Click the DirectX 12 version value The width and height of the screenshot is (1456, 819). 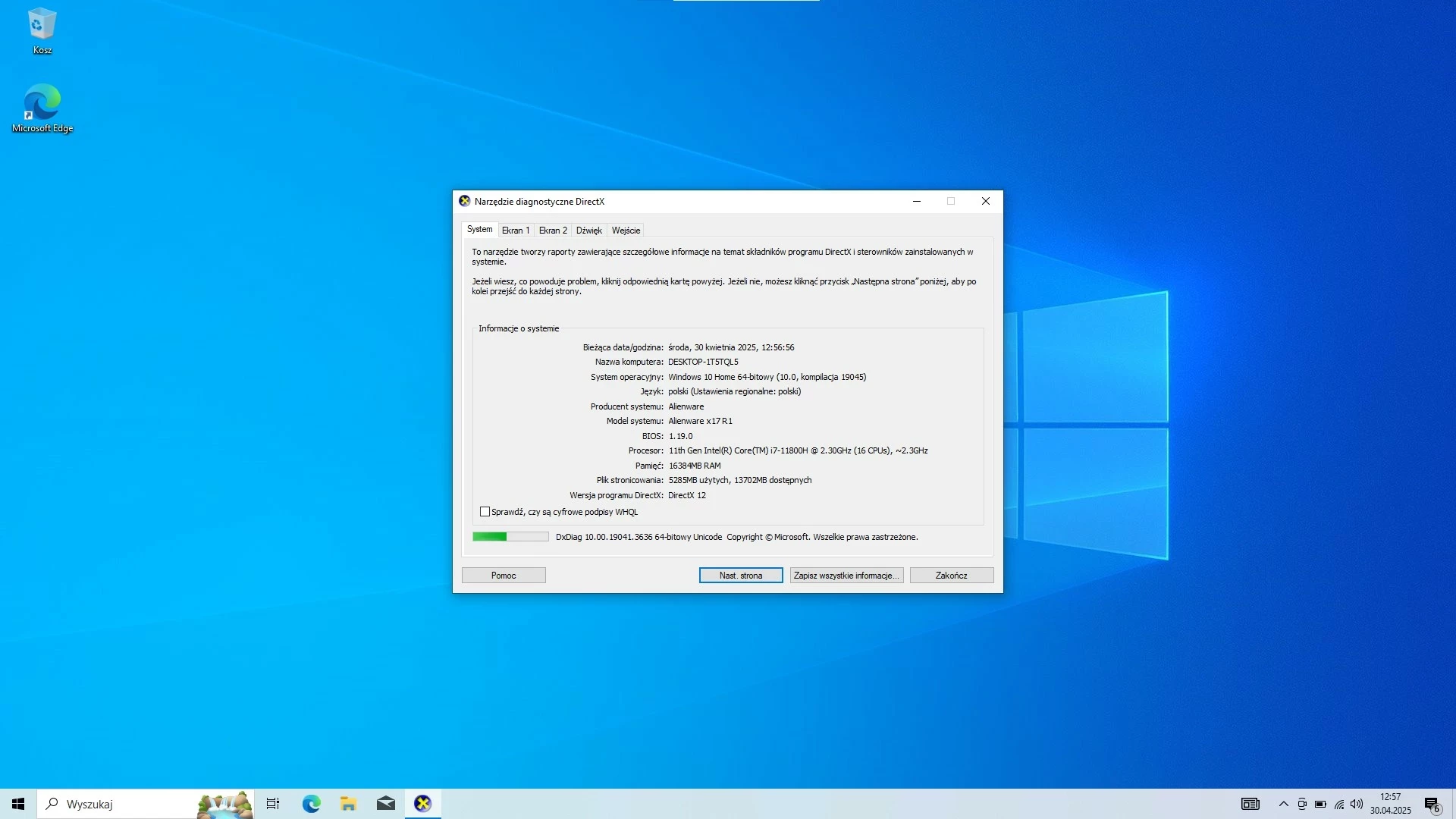(687, 495)
